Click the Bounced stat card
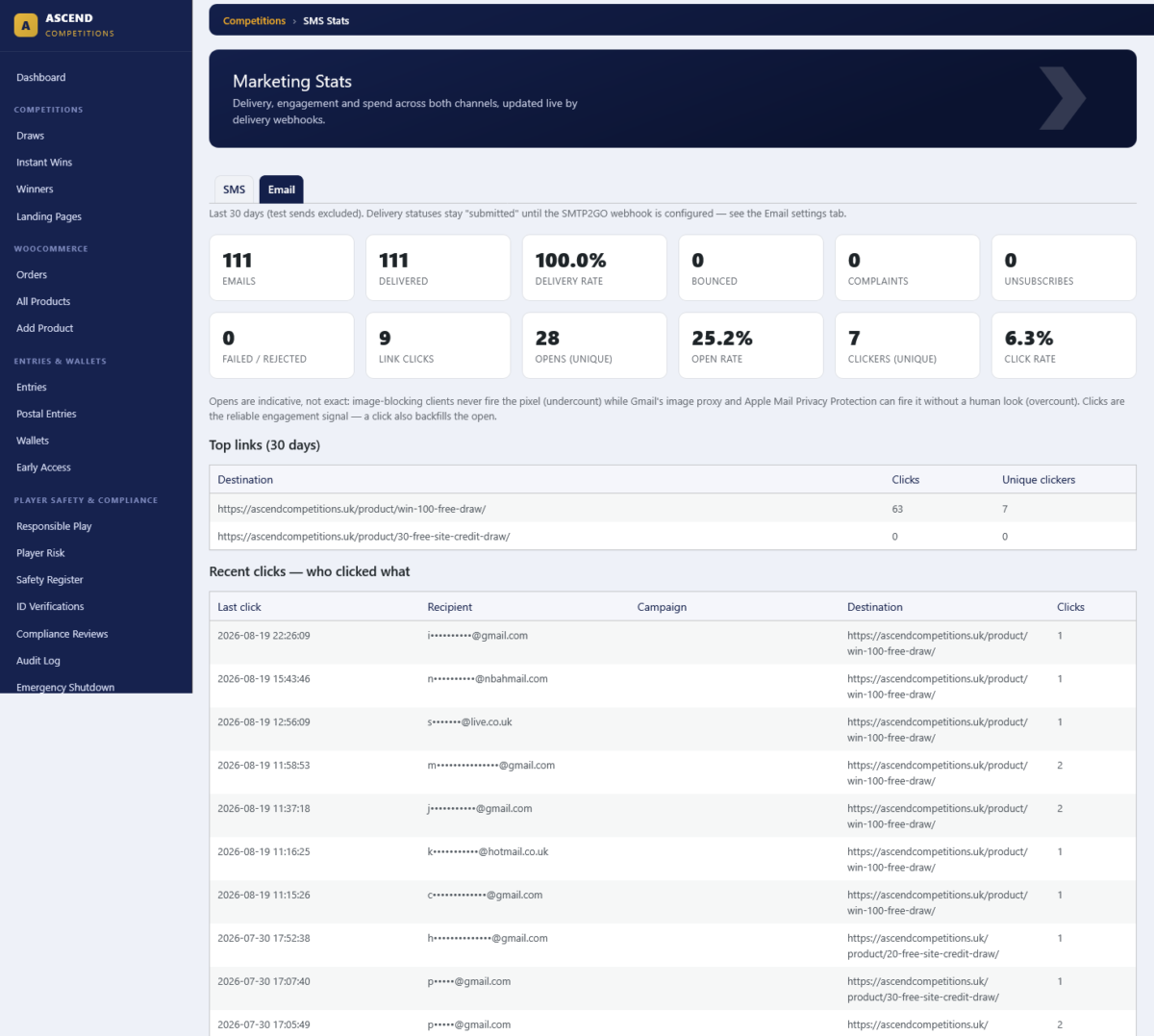This screenshot has height=1036, width=1154. coord(751,268)
